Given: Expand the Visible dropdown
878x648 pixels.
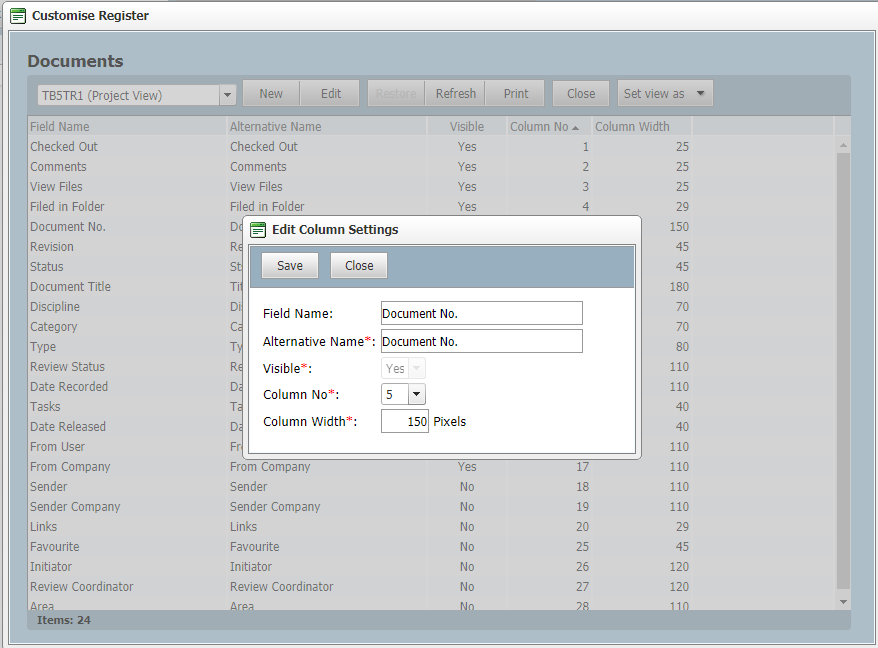Looking at the screenshot, I should 417,369.
